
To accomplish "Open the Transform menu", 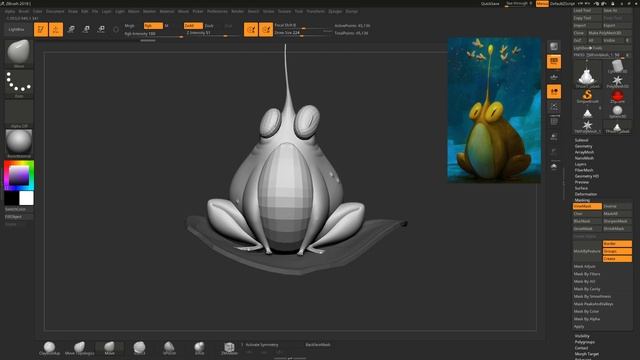I will coord(316,11).
